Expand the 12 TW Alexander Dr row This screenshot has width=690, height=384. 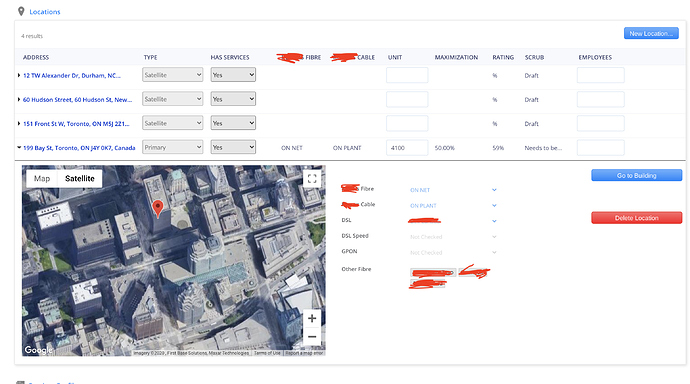(x=19, y=75)
